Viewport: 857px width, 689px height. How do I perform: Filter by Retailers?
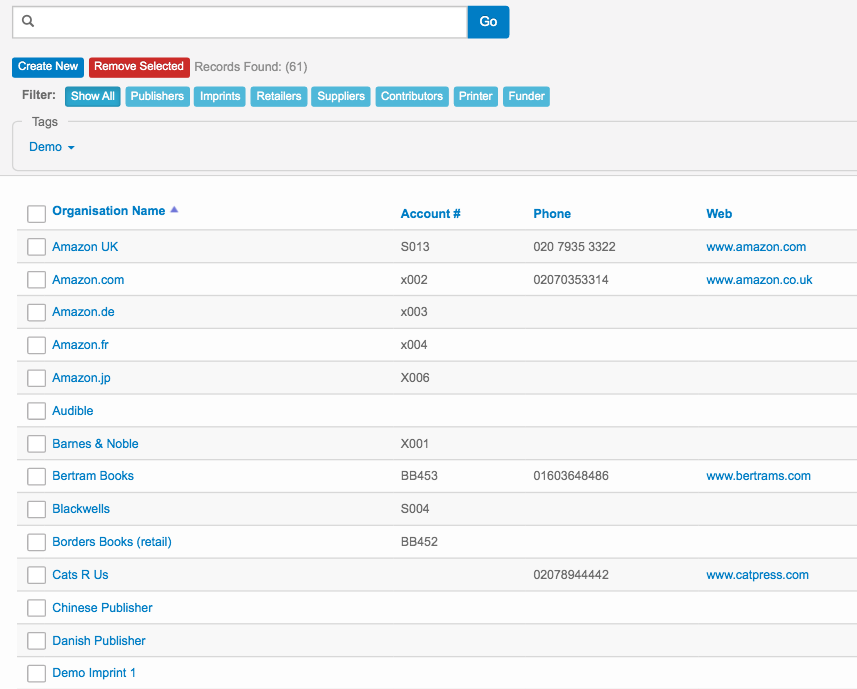279,96
